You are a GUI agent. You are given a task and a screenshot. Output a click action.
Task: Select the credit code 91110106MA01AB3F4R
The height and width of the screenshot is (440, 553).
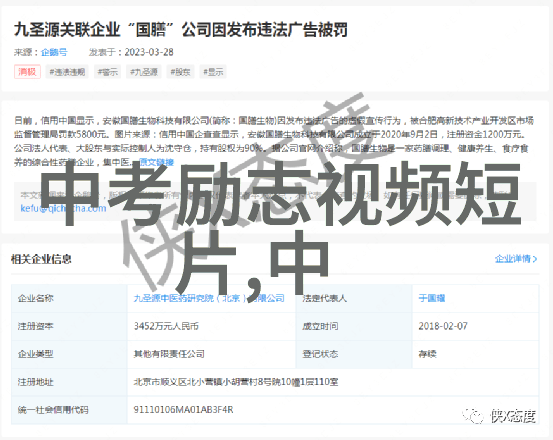coord(183,410)
